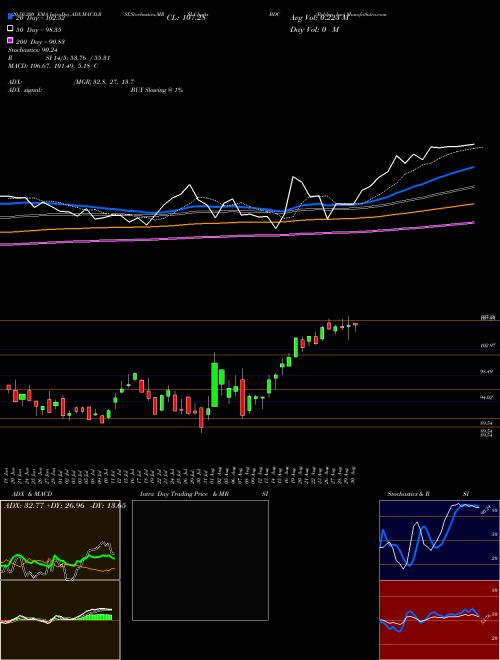Select the 50 Day moving average label
500x660 pixels.
tap(38, 30)
